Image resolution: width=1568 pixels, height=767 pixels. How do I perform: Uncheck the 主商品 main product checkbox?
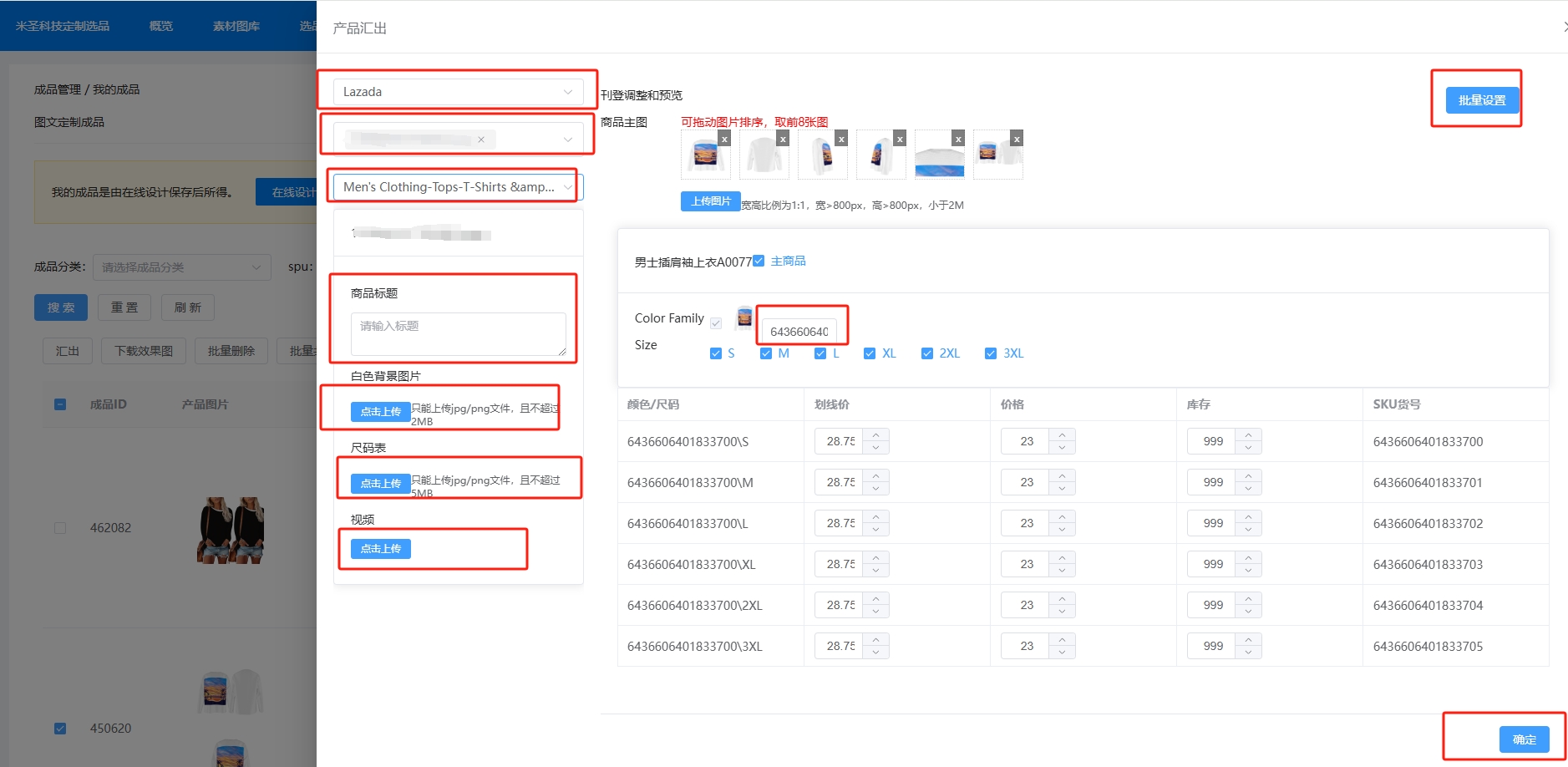(759, 261)
